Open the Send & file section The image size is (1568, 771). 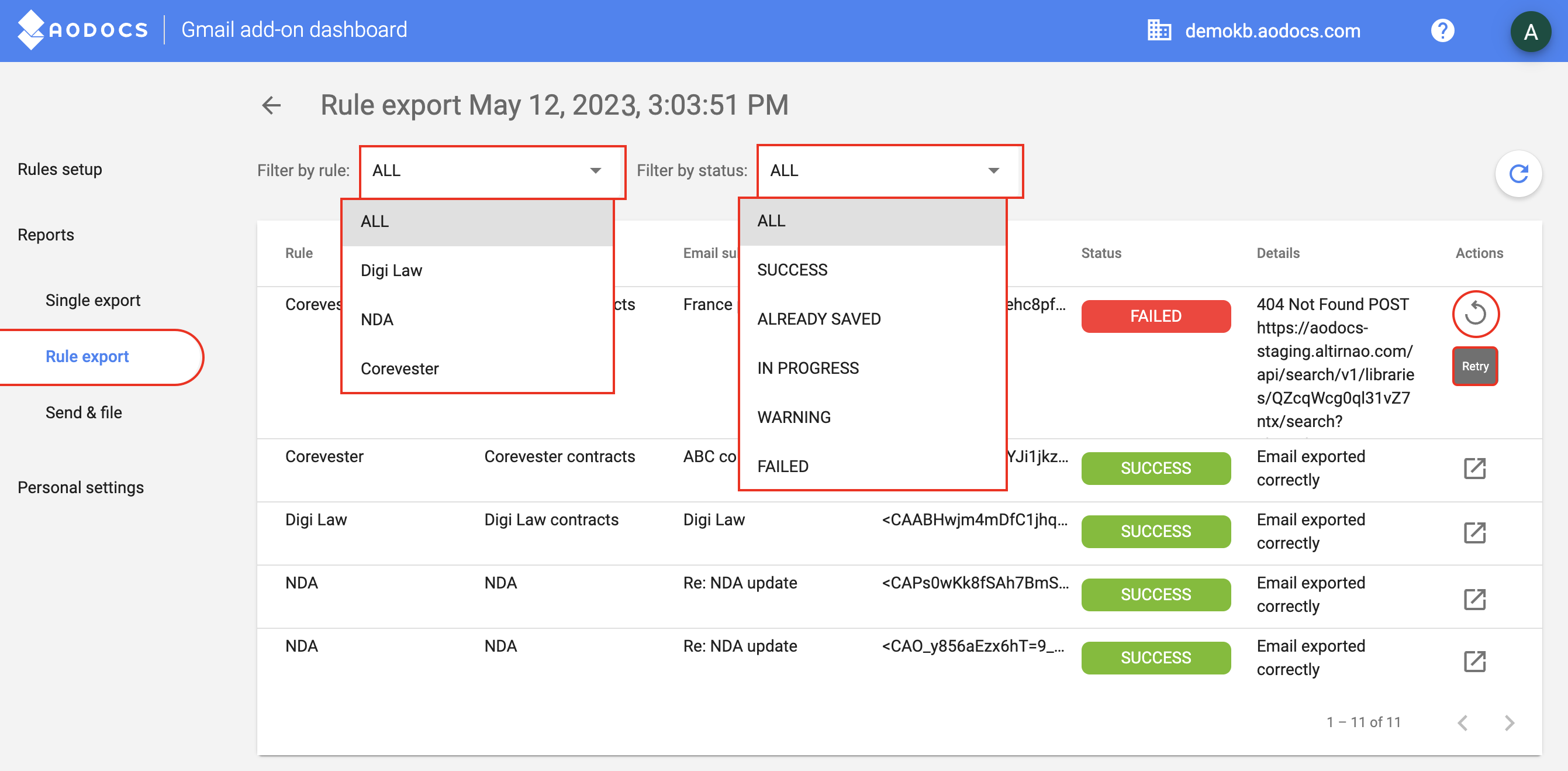click(x=84, y=412)
